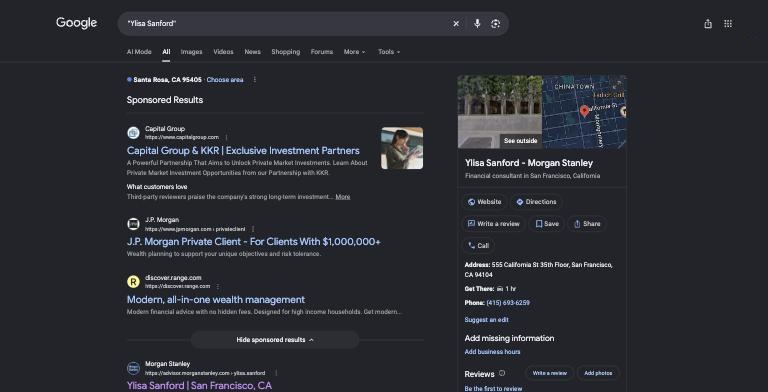The height and width of the screenshot is (392, 768).
Task: Expand the What customers love More link
Action: 343,197
